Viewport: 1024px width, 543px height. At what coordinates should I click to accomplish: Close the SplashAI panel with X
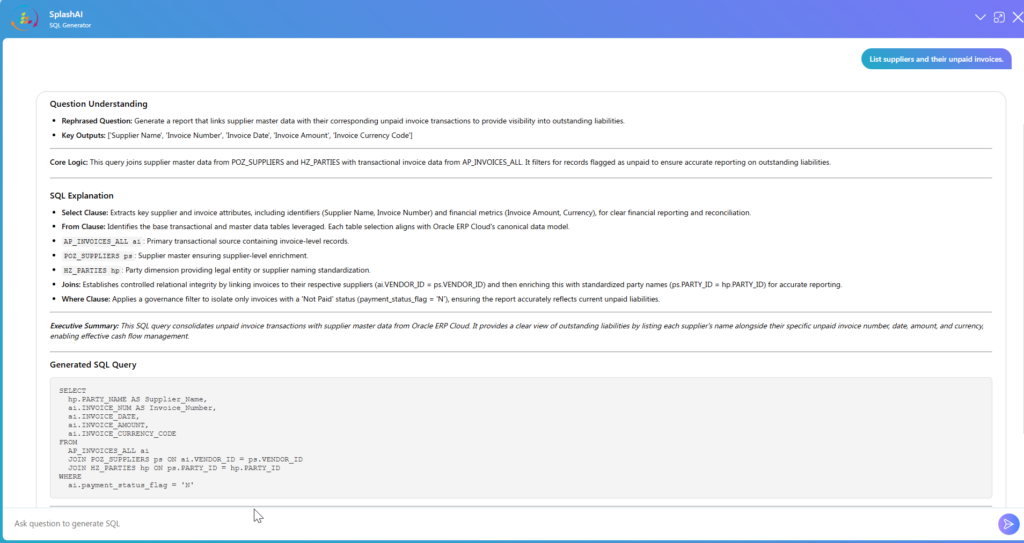(x=1015, y=18)
